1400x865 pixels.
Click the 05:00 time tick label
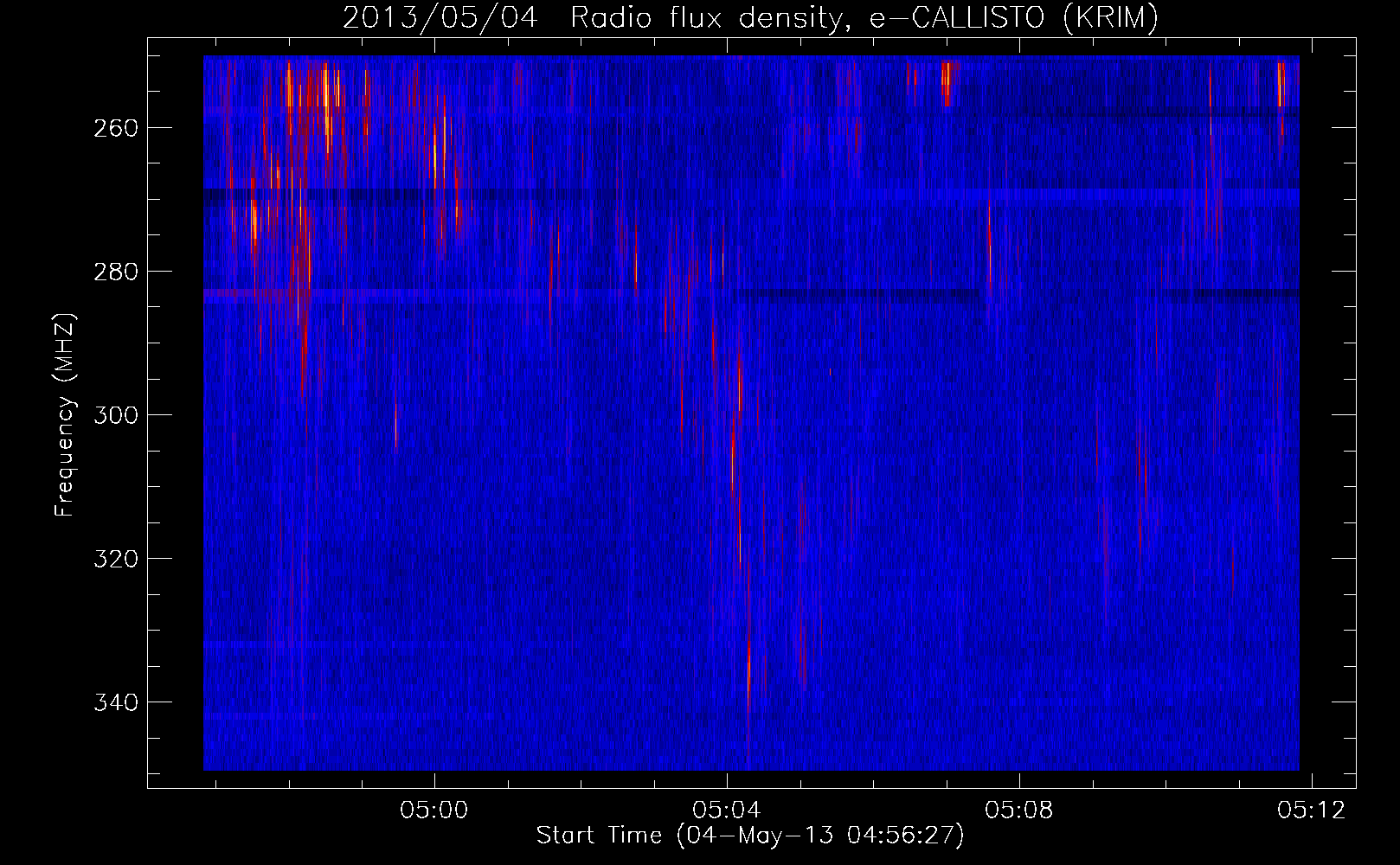click(x=434, y=810)
